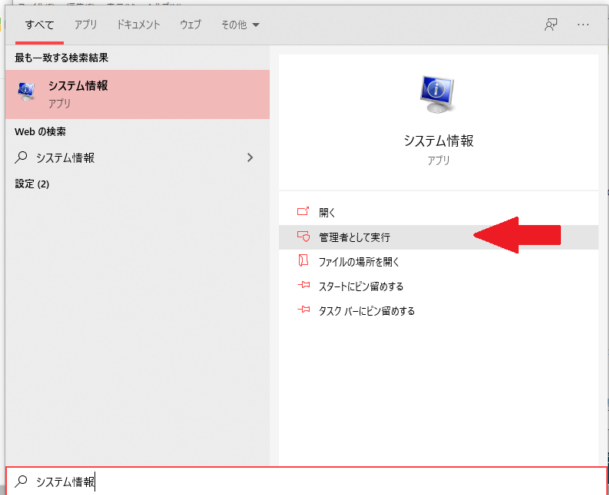Focus the search box containing システム情報

(x=306, y=481)
